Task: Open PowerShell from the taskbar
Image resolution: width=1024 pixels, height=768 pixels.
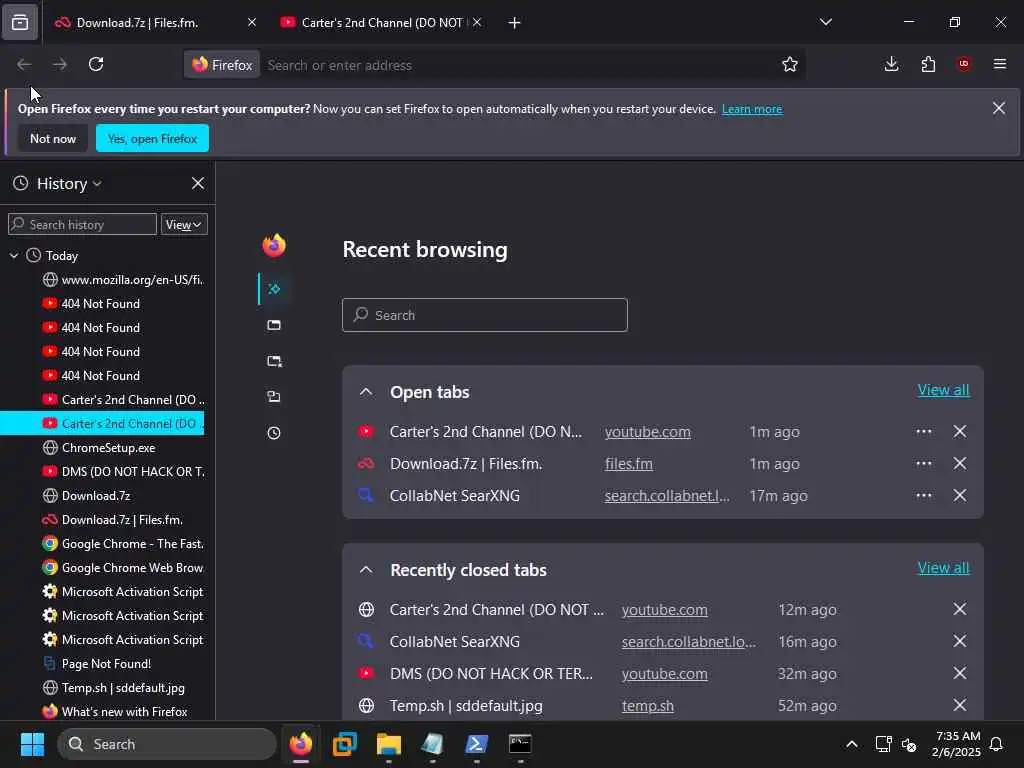Action: tap(476, 744)
